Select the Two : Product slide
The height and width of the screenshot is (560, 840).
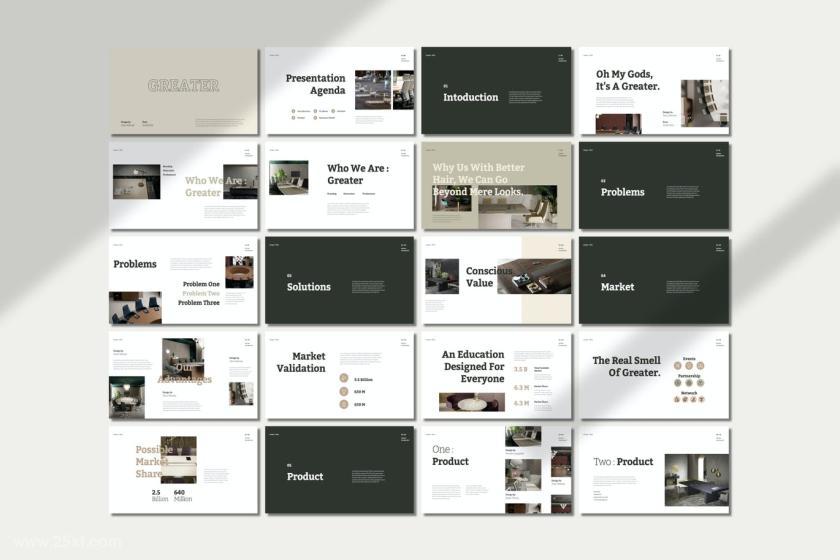coord(654,471)
